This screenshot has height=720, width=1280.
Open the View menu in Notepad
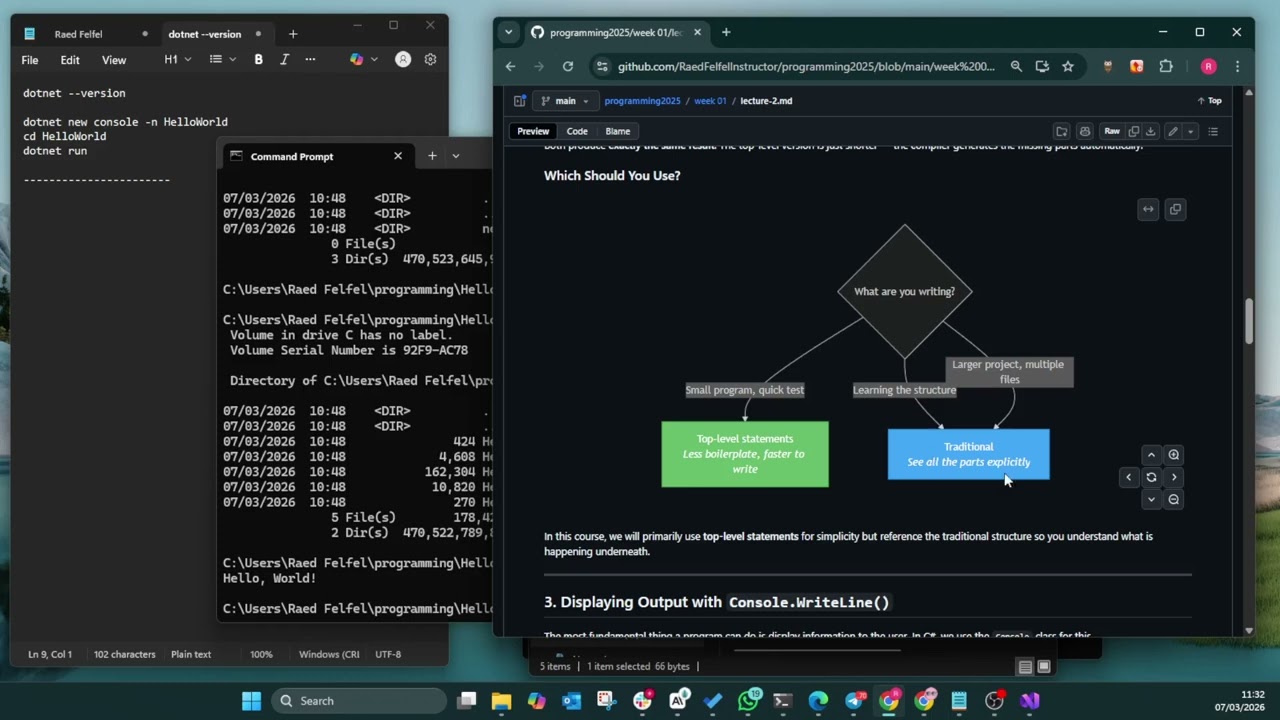coord(114,60)
